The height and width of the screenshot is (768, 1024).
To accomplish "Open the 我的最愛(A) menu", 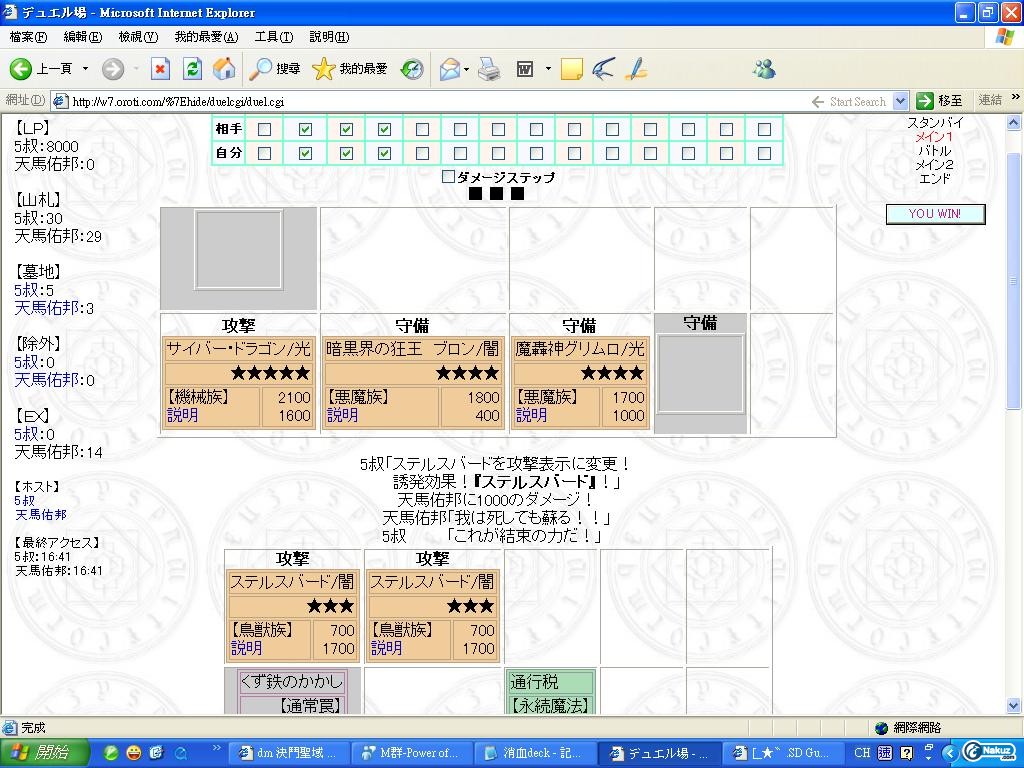I will [206, 37].
